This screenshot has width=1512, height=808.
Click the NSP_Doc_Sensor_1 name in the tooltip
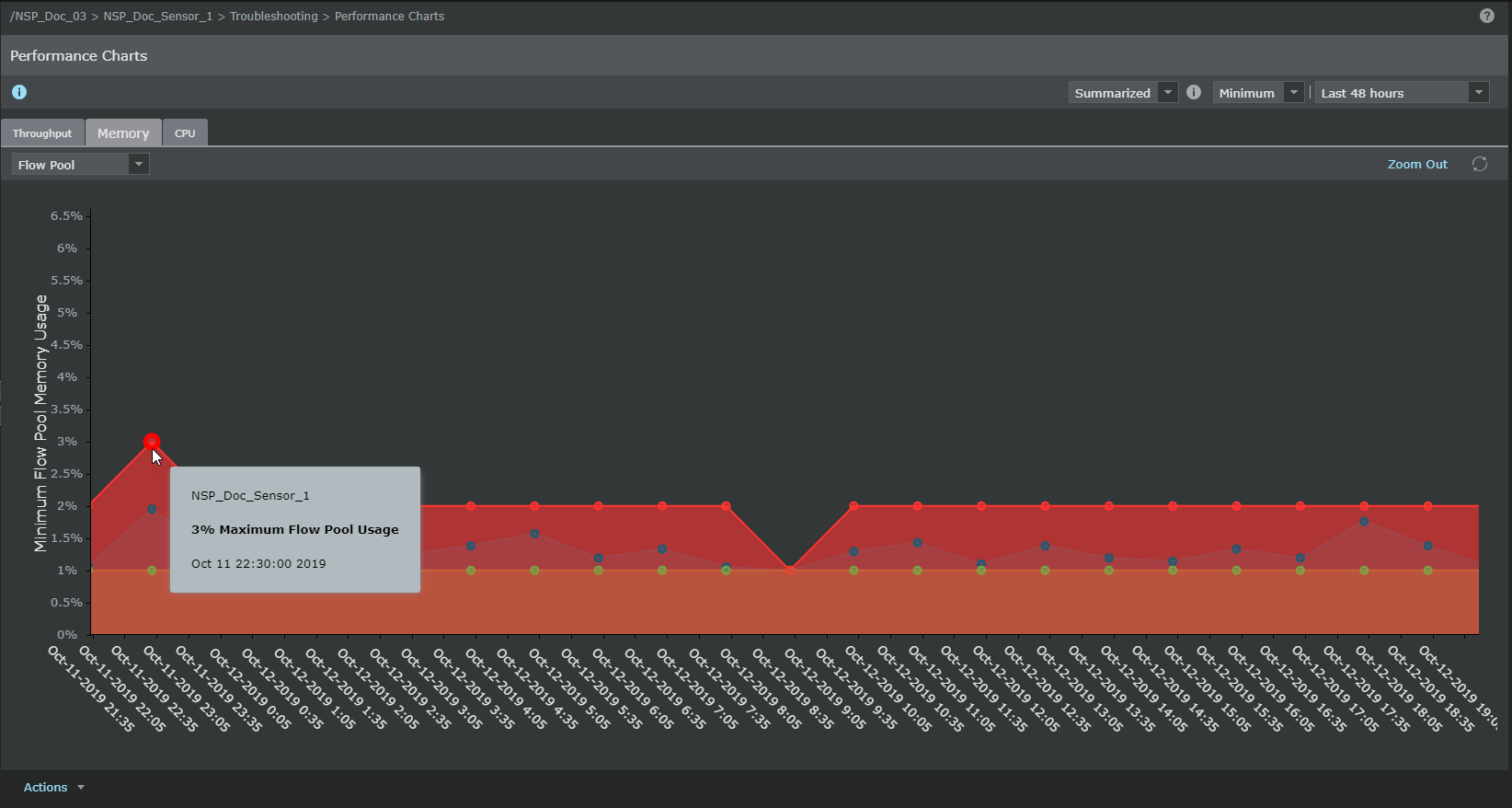click(250, 495)
